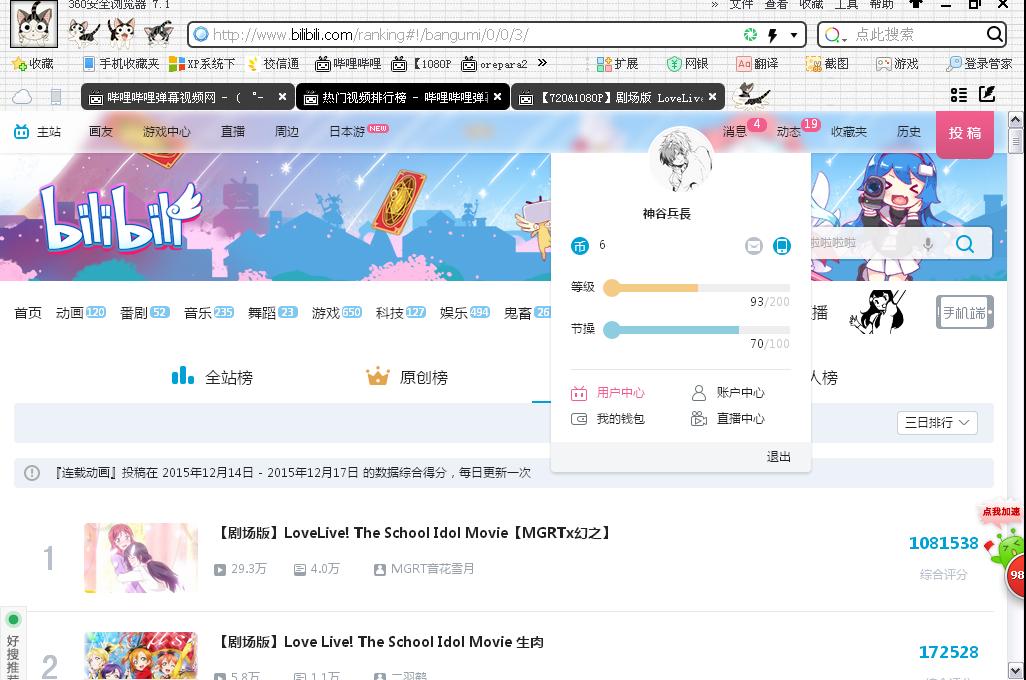Viewport: 1026px width, 680px height.
Task: Open the 番剧 category with badge 52
Action: tap(145, 313)
